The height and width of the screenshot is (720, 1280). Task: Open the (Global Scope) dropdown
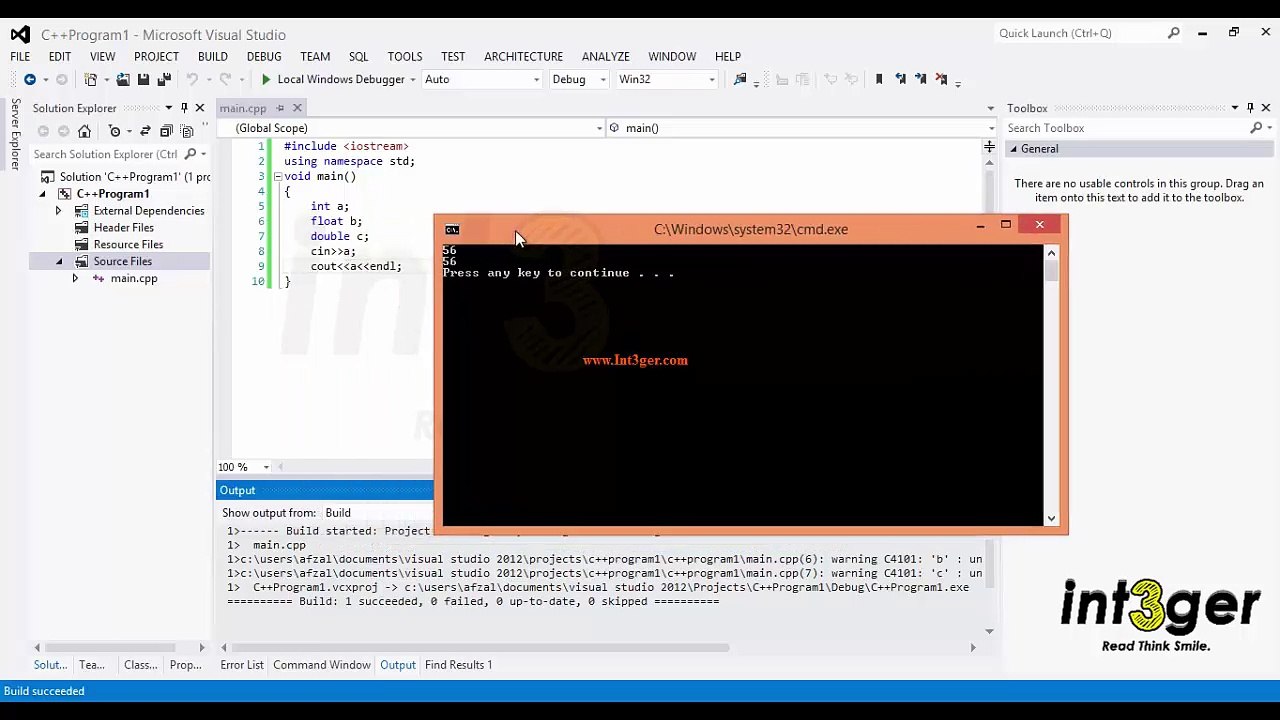(600, 128)
